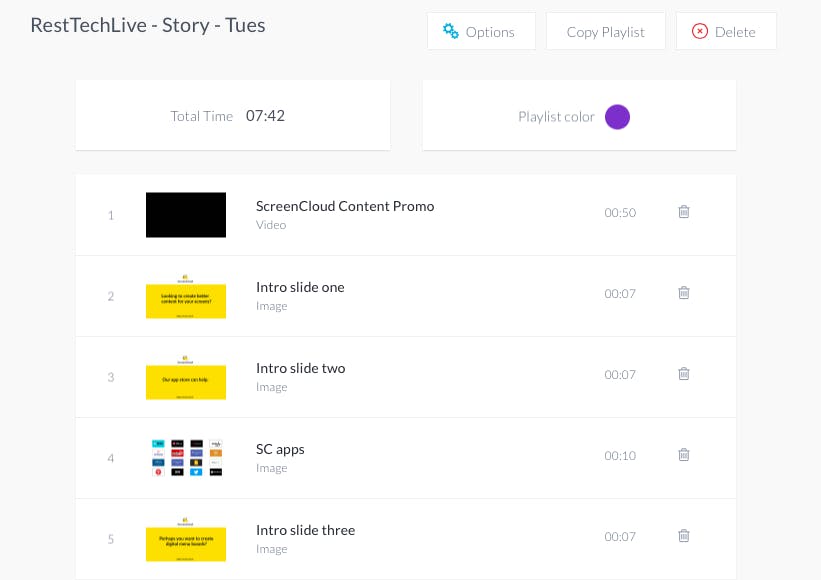This screenshot has width=821, height=580.
Task: Open the black video thumbnail
Action: [186, 215]
